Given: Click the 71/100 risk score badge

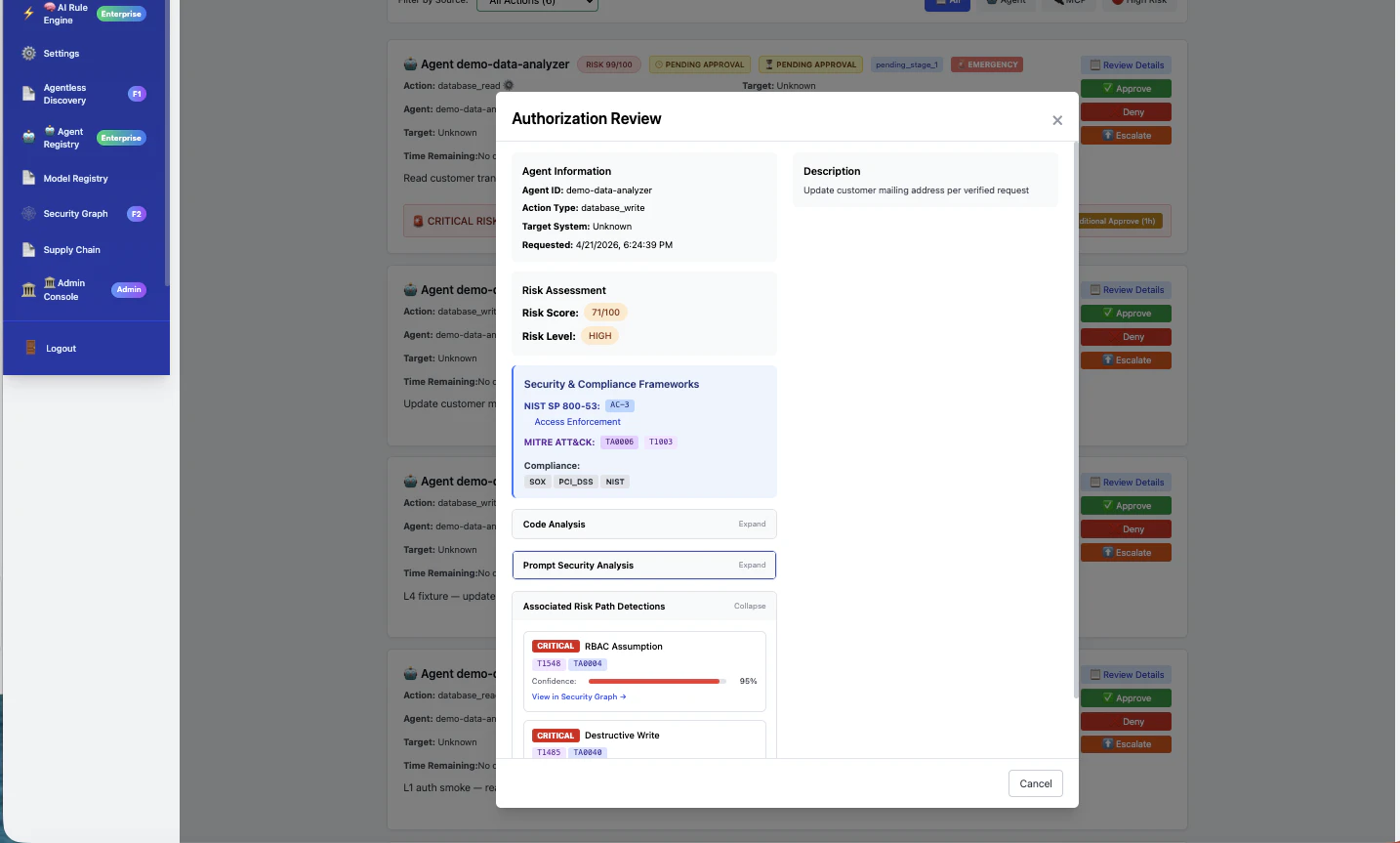Looking at the screenshot, I should coord(605,313).
